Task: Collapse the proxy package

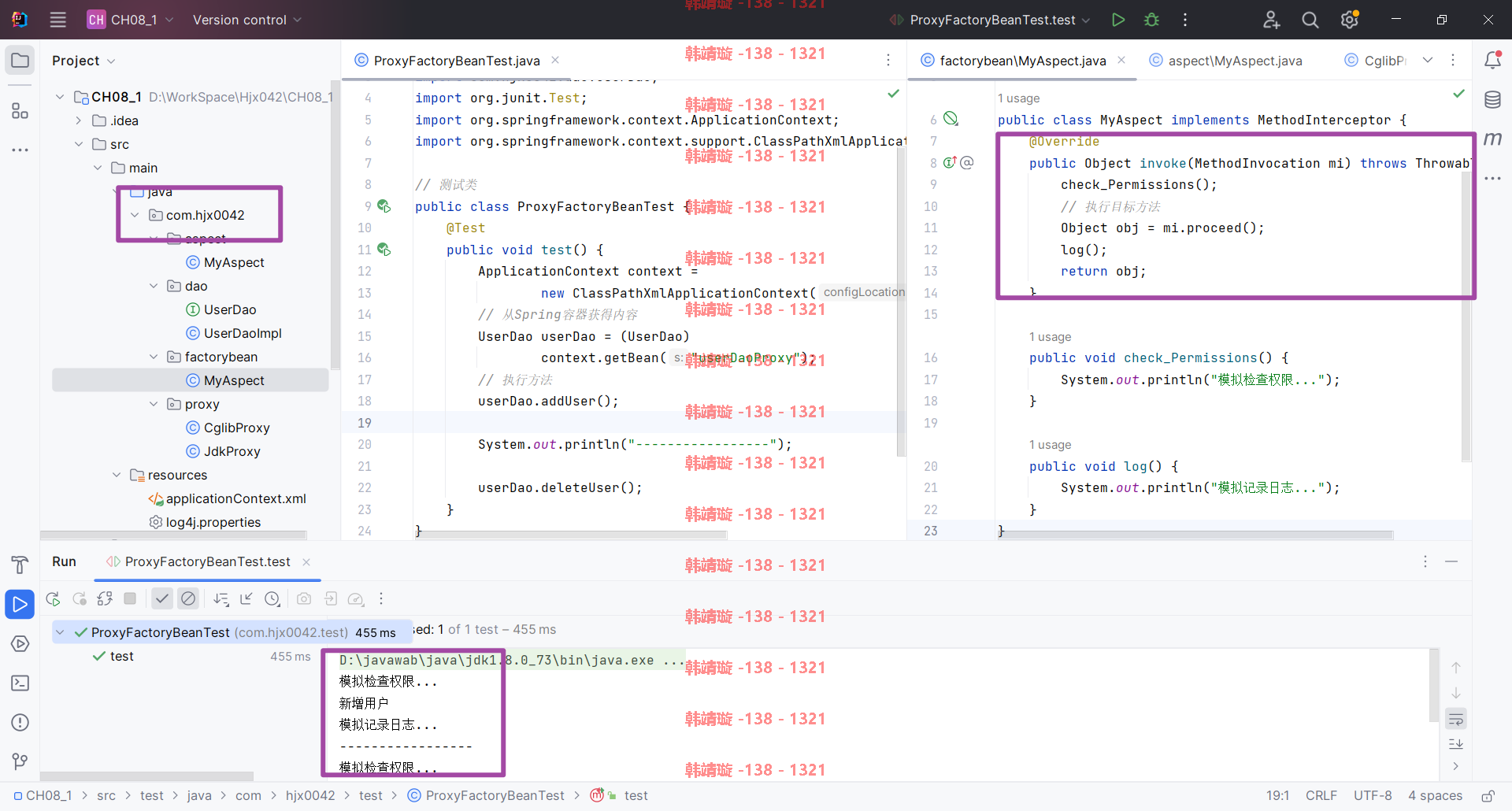Action: [x=154, y=404]
